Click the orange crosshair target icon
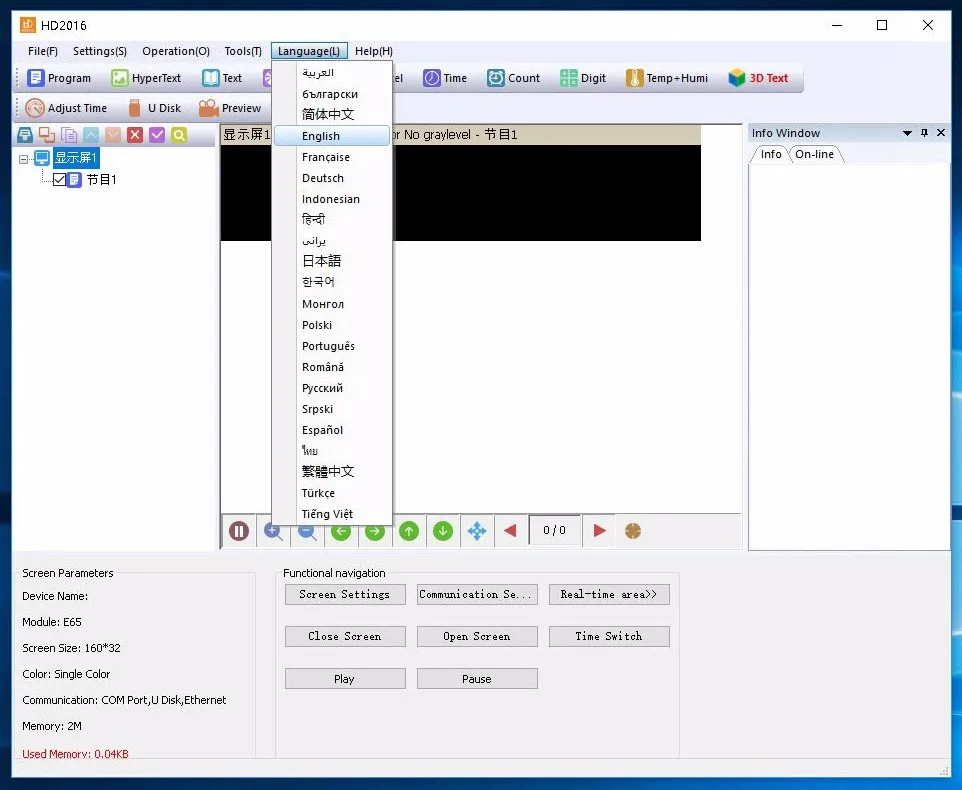962x790 pixels. tap(633, 531)
